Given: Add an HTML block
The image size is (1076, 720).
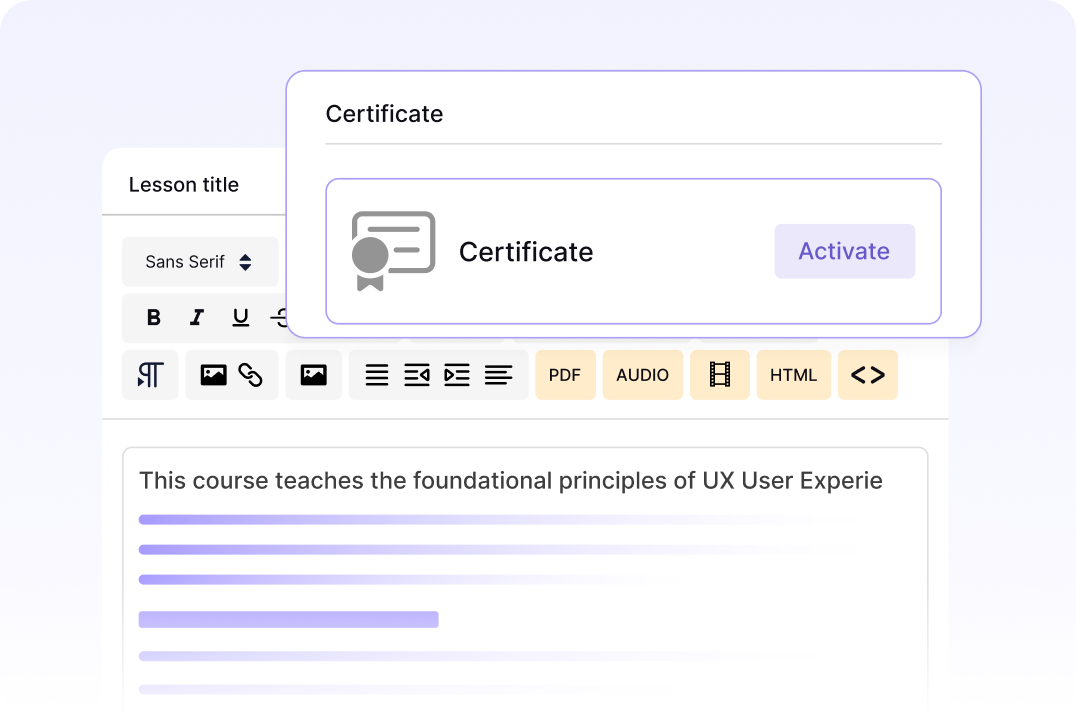Looking at the screenshot, I should point(794,375).
